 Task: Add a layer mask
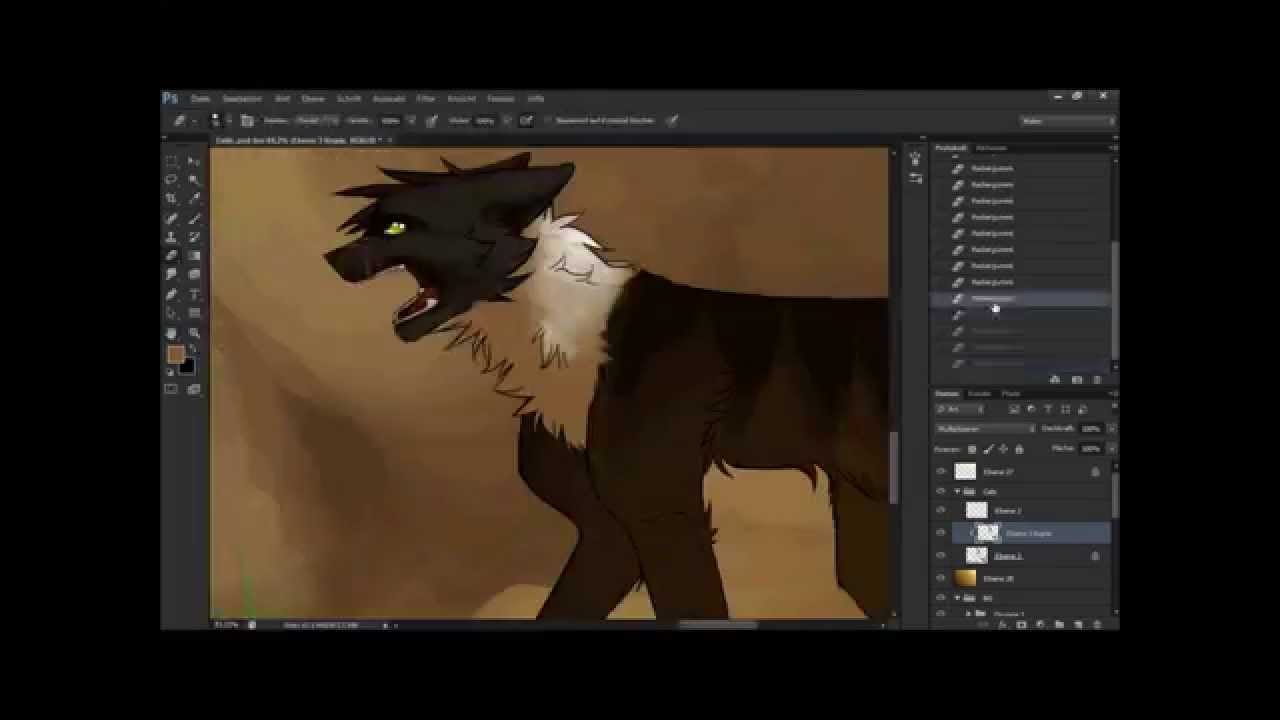pyautogui.click(x=1021, y=624)
